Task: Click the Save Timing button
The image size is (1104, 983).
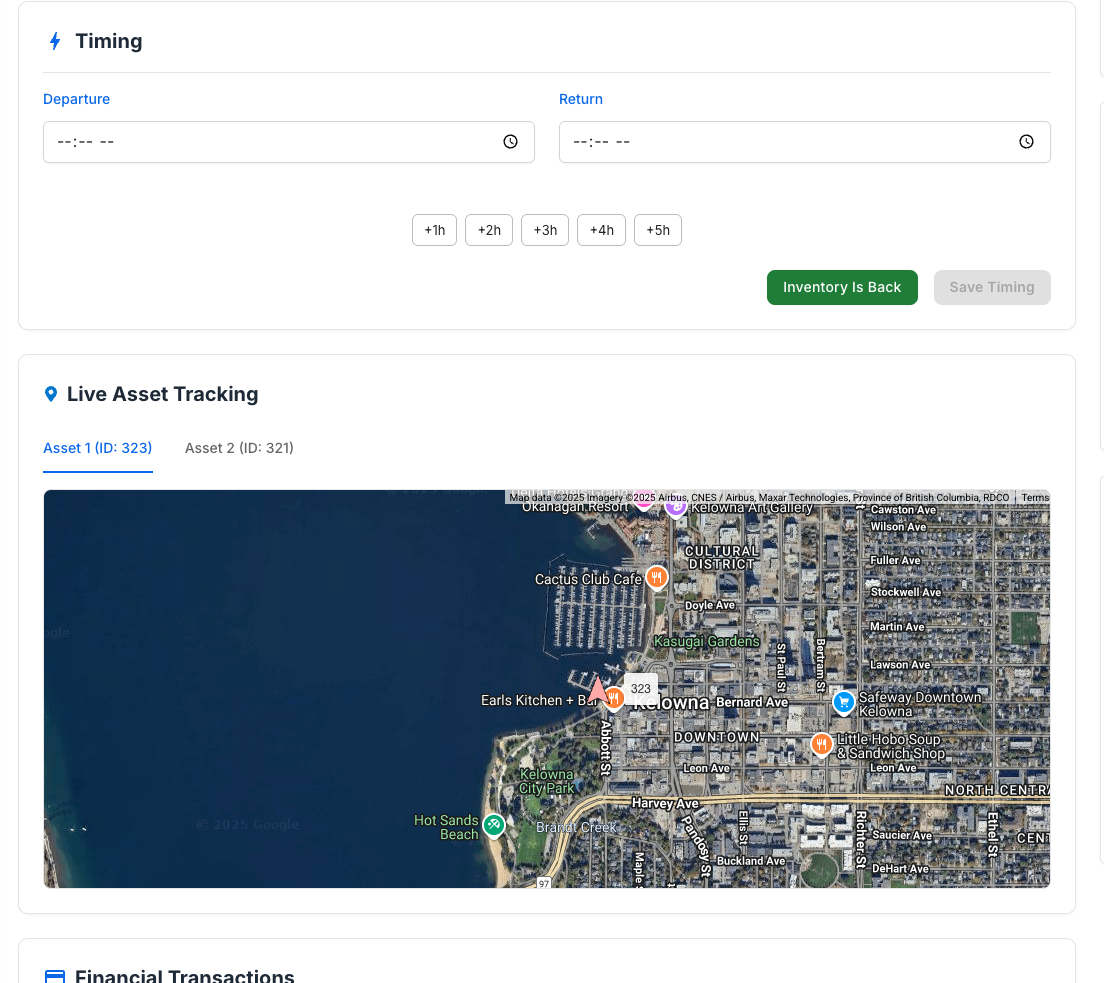Action: coord(992,287)
